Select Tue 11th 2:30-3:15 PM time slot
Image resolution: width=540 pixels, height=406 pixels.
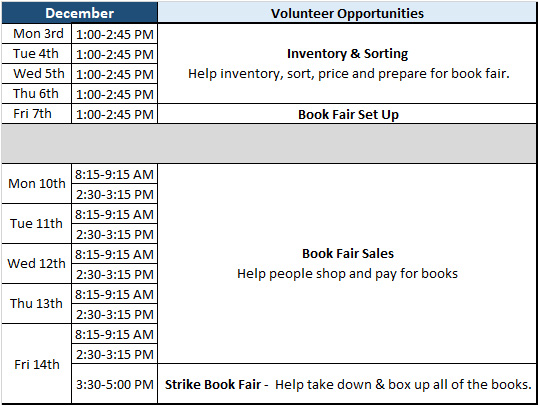coord(115,234)
